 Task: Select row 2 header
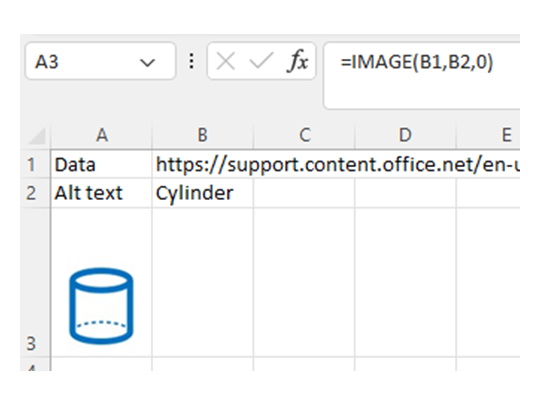point(35,193)
